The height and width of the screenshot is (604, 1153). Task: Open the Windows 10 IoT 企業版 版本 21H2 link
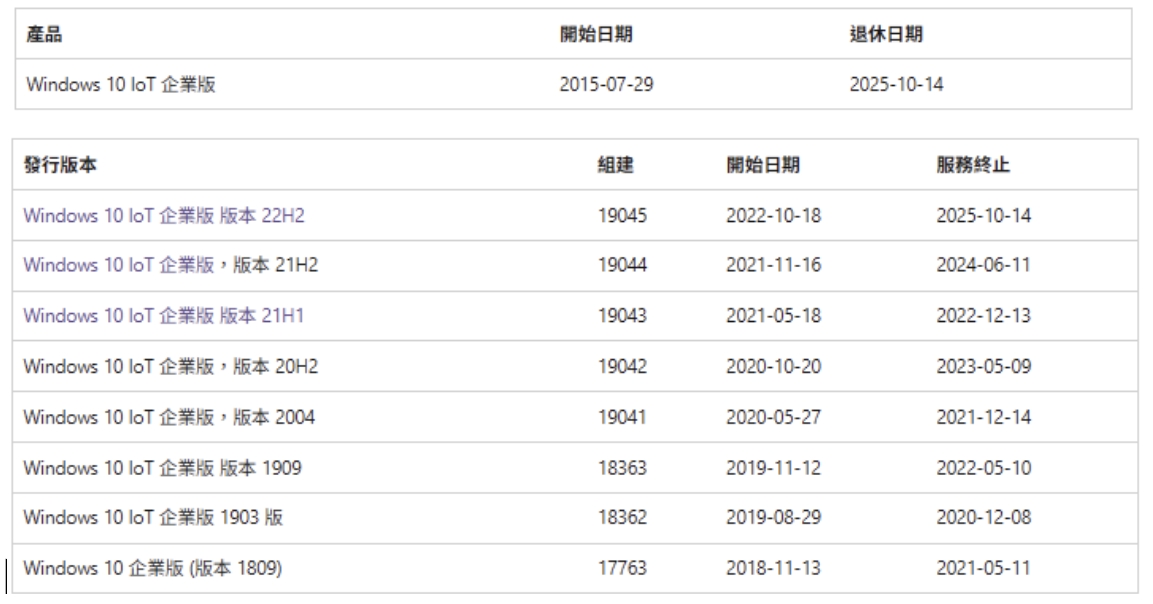coord(170,265)
